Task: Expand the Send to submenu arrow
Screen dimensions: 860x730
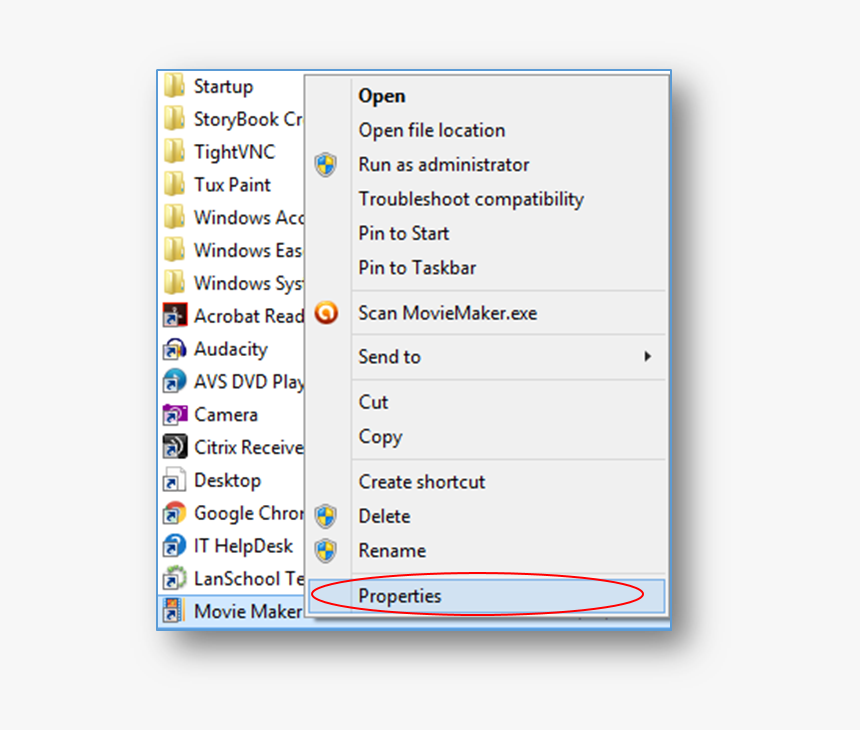Action: [x=648, y=356]
